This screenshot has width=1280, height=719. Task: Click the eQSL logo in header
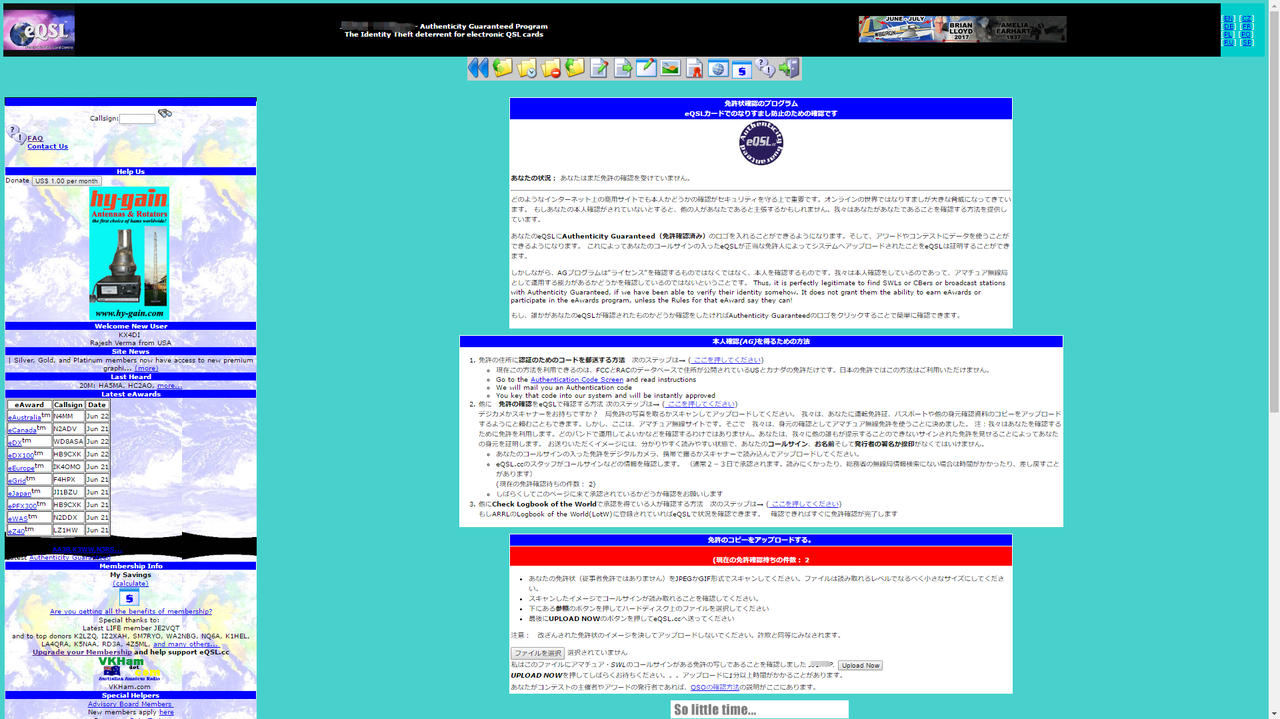click(38, 32)
